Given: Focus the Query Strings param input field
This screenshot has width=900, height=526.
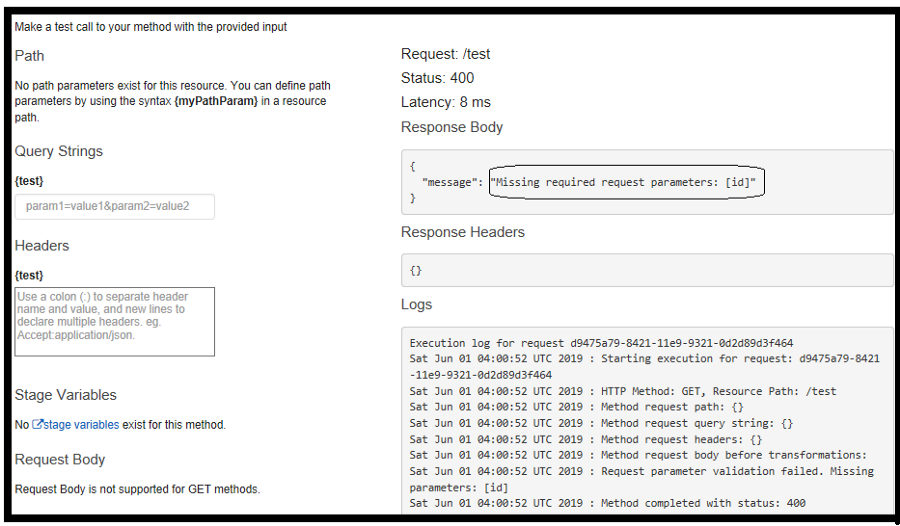Looking at the screenshot, I should tap(115, 207).
